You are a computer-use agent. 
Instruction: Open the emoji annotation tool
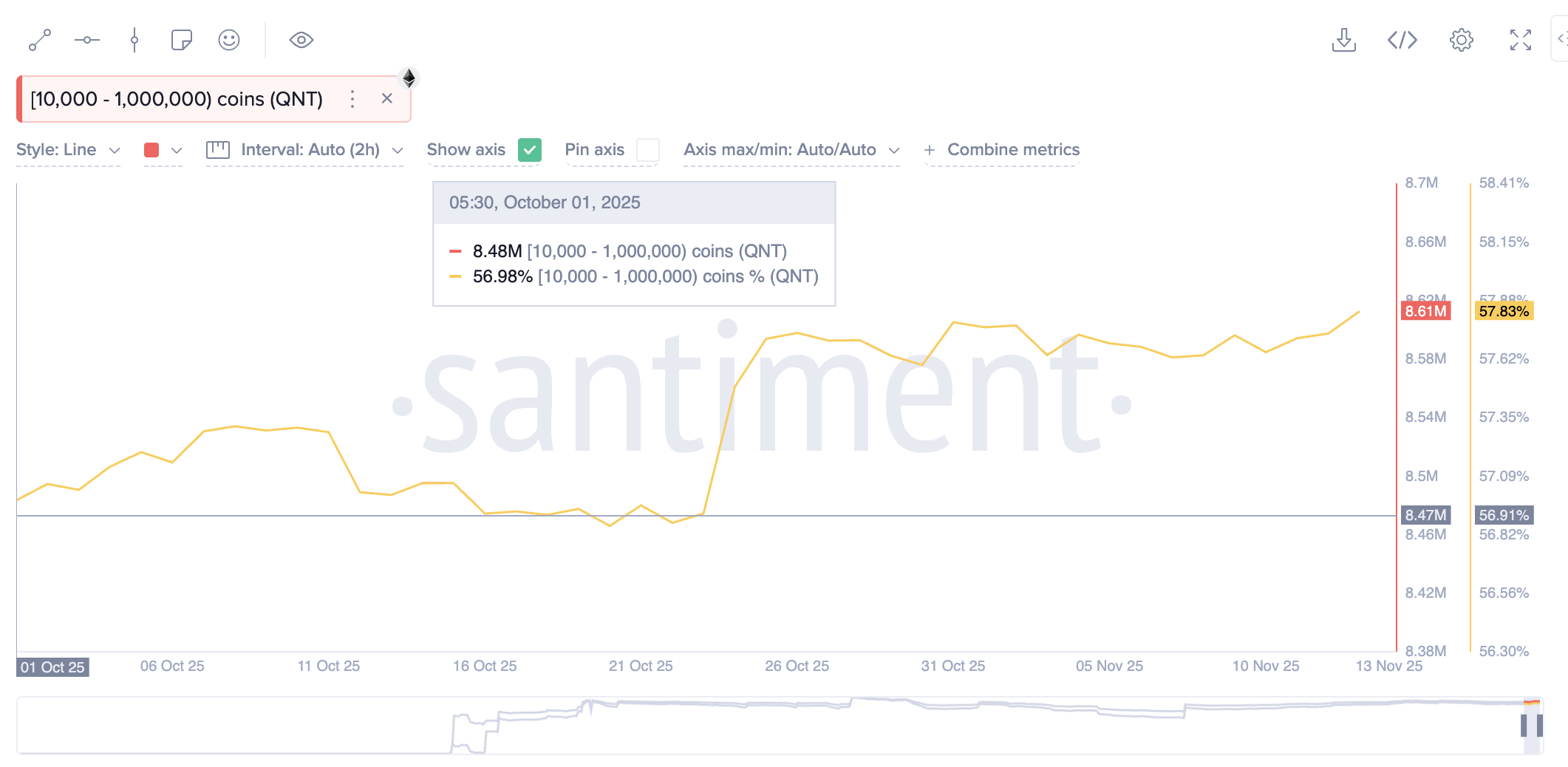point(229,41)
